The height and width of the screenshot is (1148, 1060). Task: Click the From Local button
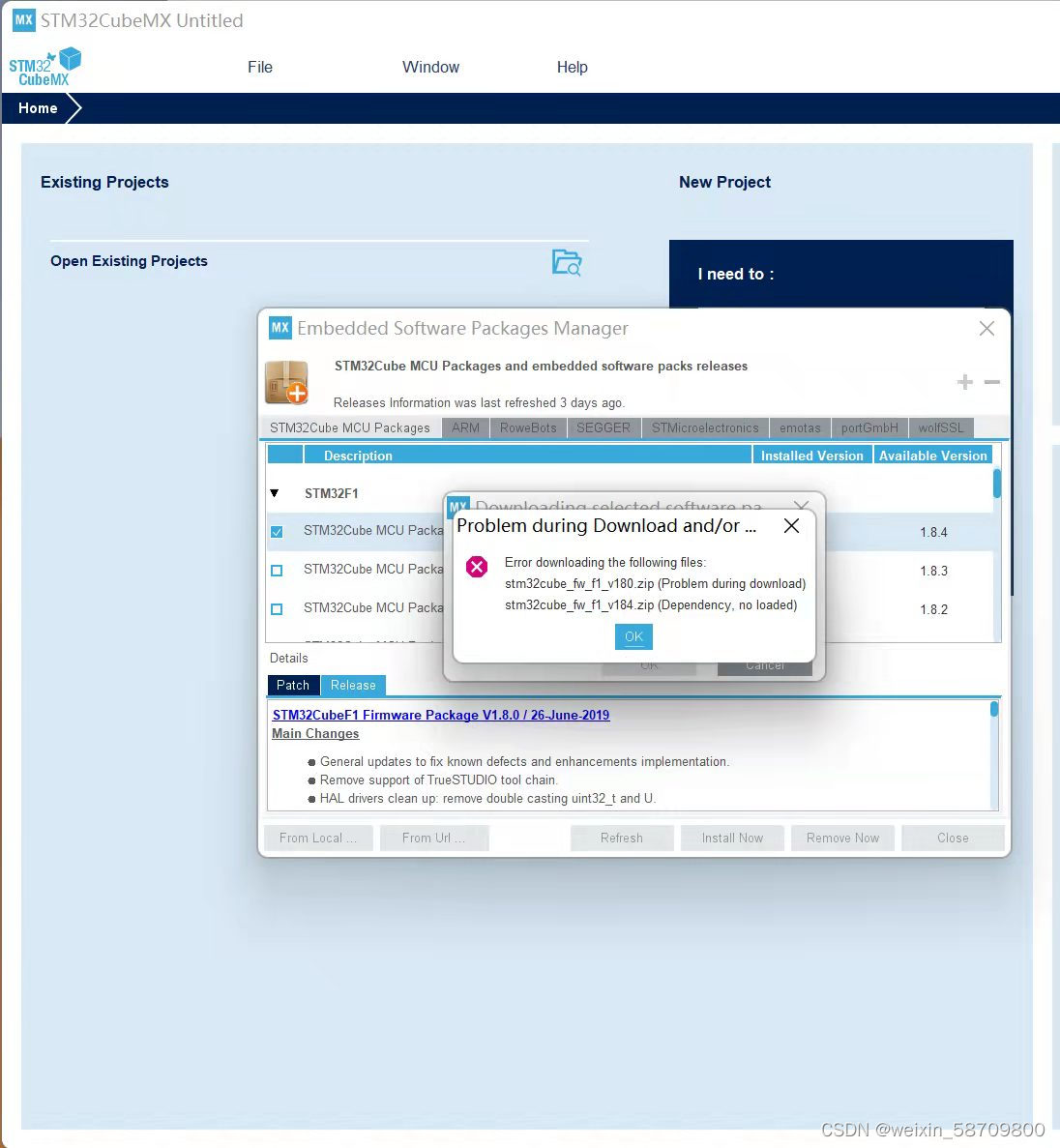pos(318,838)
